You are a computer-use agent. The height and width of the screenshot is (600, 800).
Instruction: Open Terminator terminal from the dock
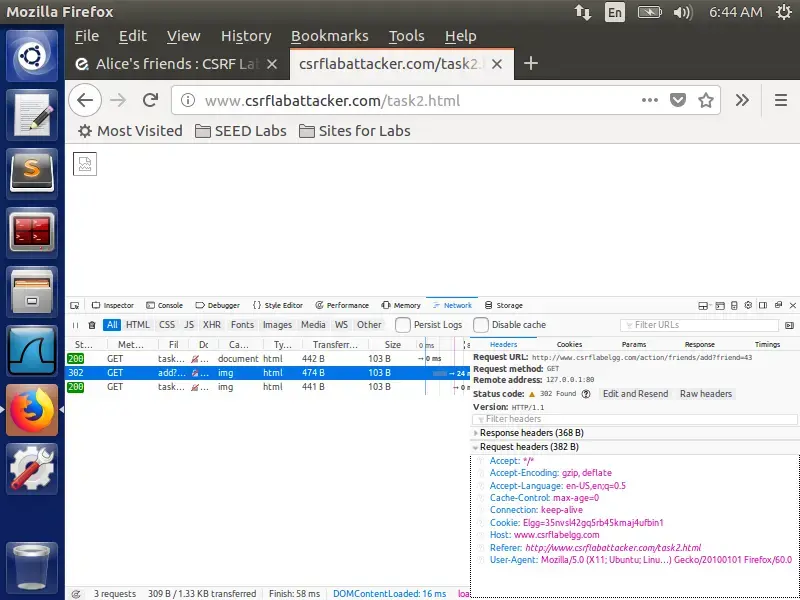click(32, 233)
